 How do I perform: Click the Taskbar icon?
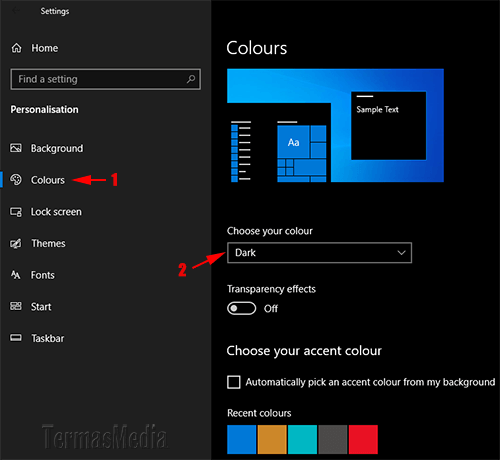(x=16, y=338)
